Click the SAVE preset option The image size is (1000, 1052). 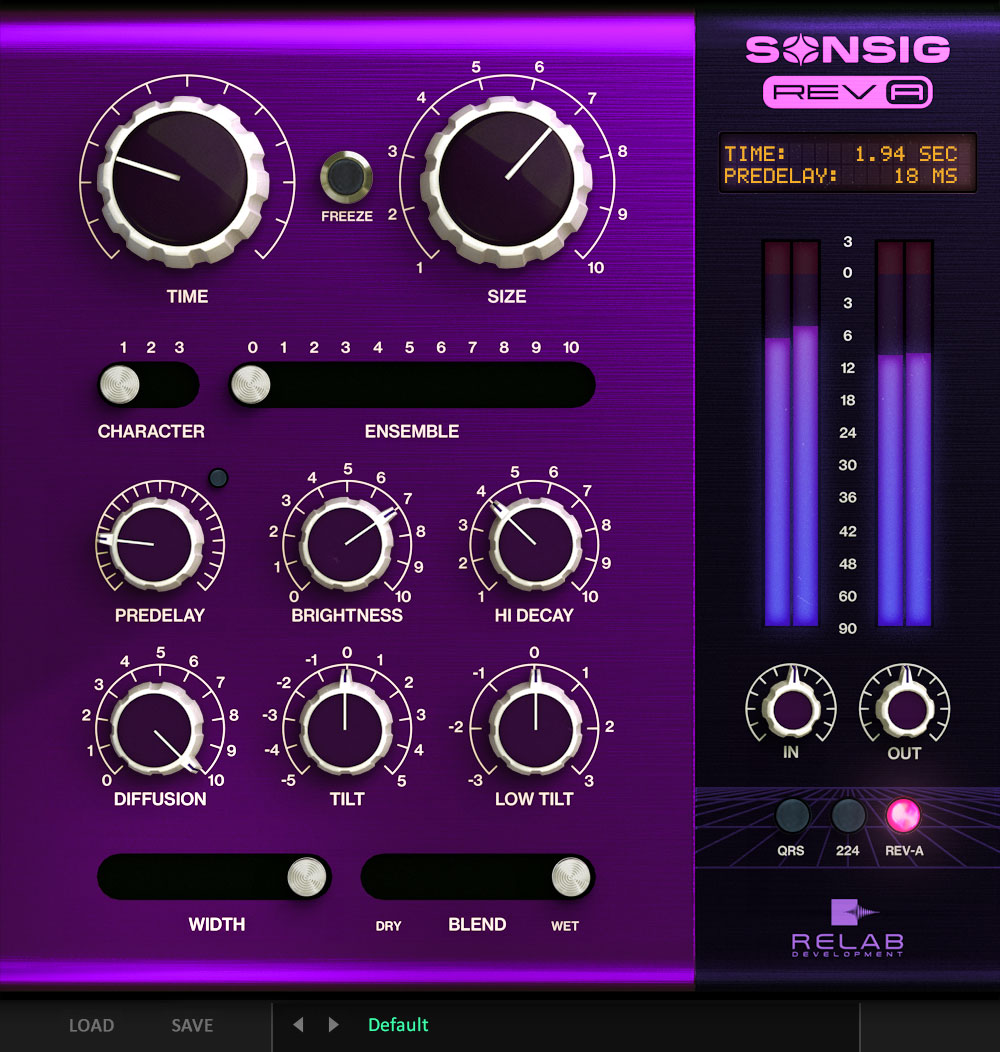click(x=191, y=1025)
